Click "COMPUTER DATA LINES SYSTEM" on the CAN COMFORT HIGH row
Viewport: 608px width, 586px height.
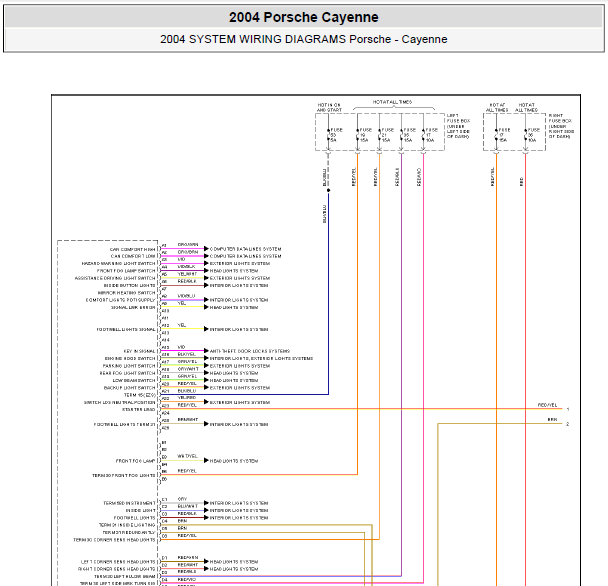click(x=245, y=249)
